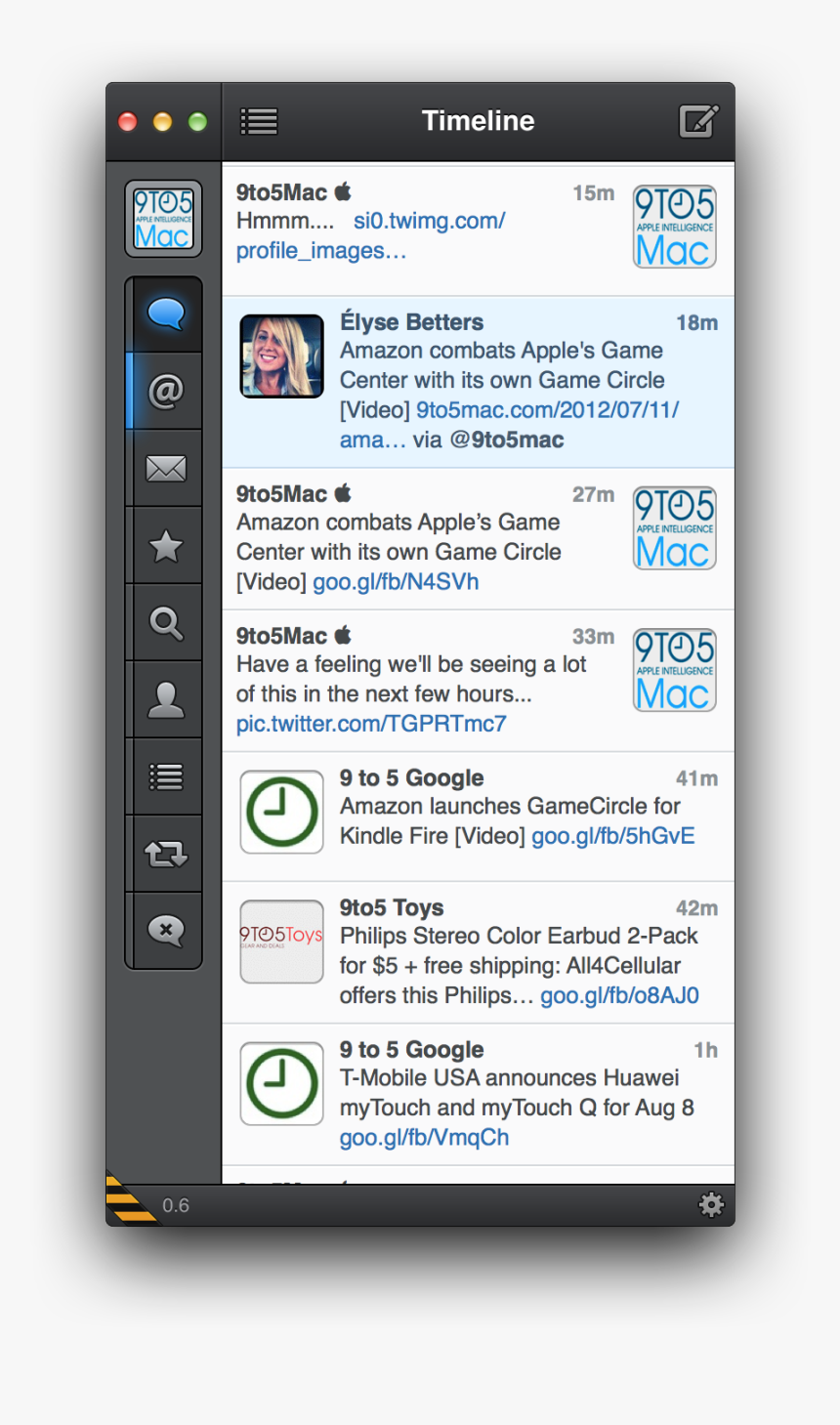Click Élyse Betters' profile photo
Image resolution: width=840 pixels, height=1425 pixels.
pos(282,356)
